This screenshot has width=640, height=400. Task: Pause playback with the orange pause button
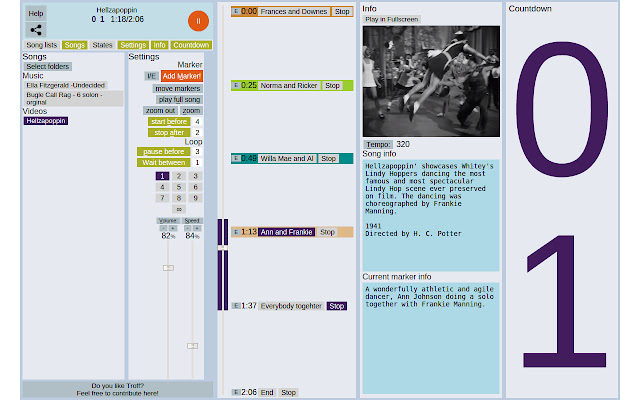[198, 21]
